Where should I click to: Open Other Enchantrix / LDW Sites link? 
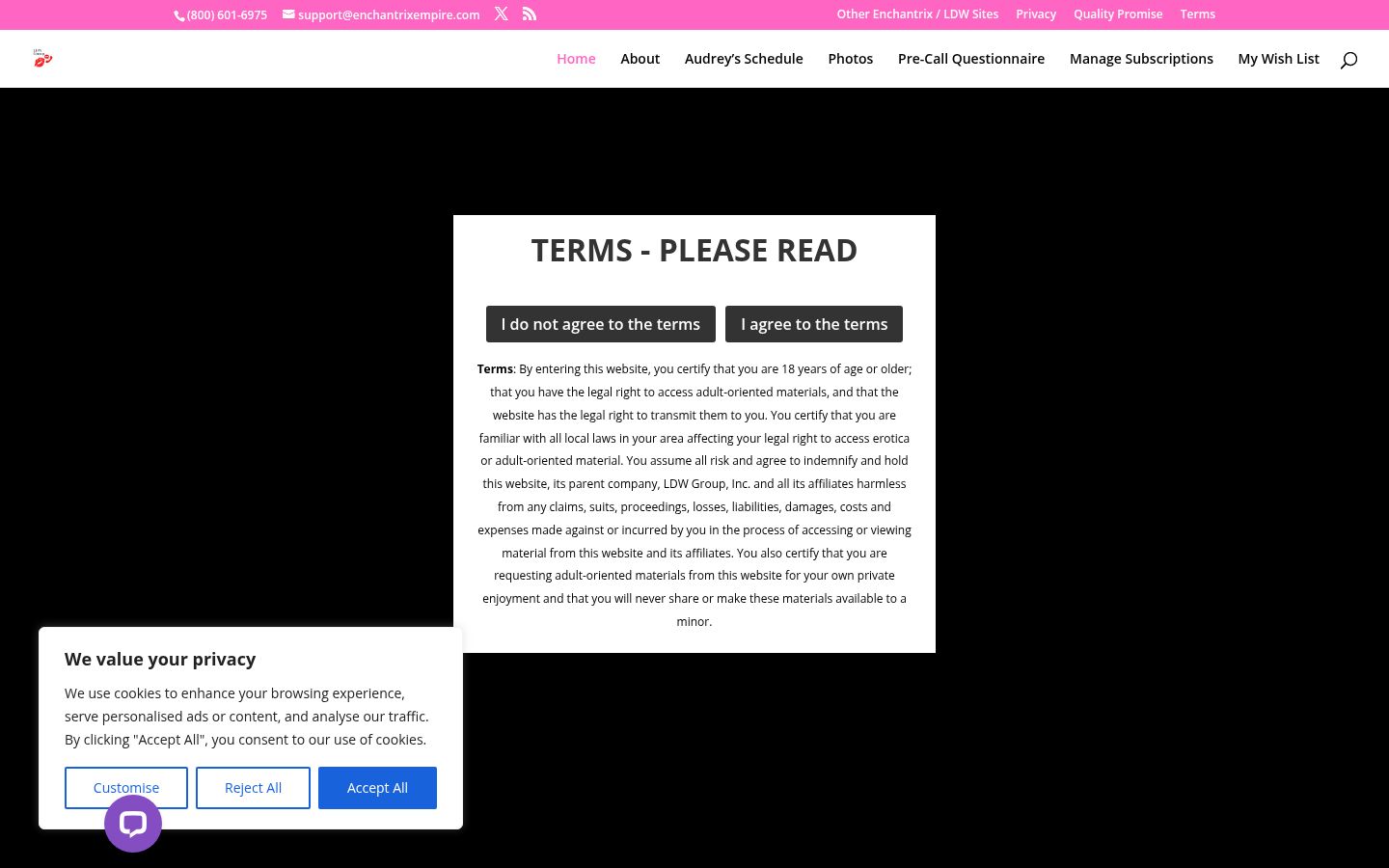(917, 14)
